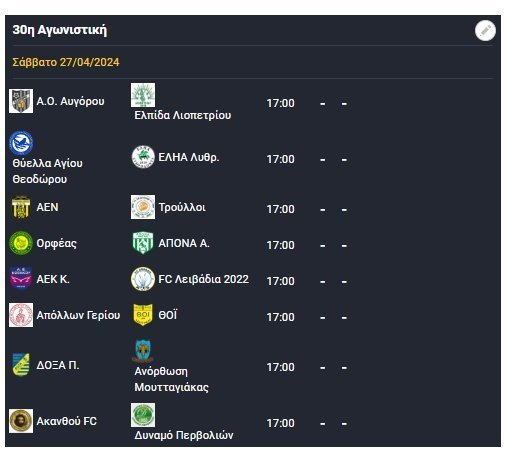Click the 17:00 time for Απόλλων Γερίου match
512x467 pixels.
pyautogui.click(x=280, y=317)
